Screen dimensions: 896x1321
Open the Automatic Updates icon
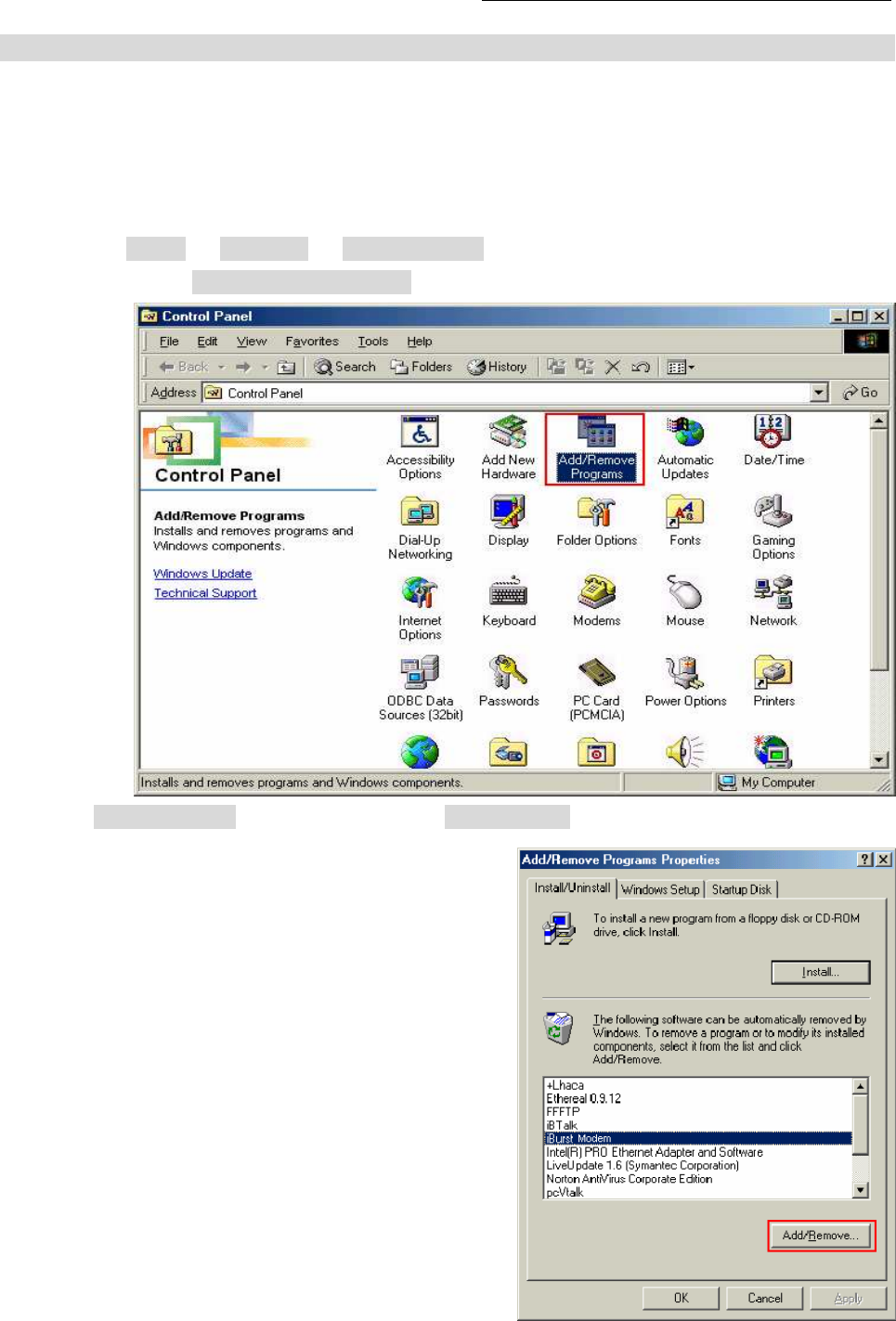click(x=685, y=448)
